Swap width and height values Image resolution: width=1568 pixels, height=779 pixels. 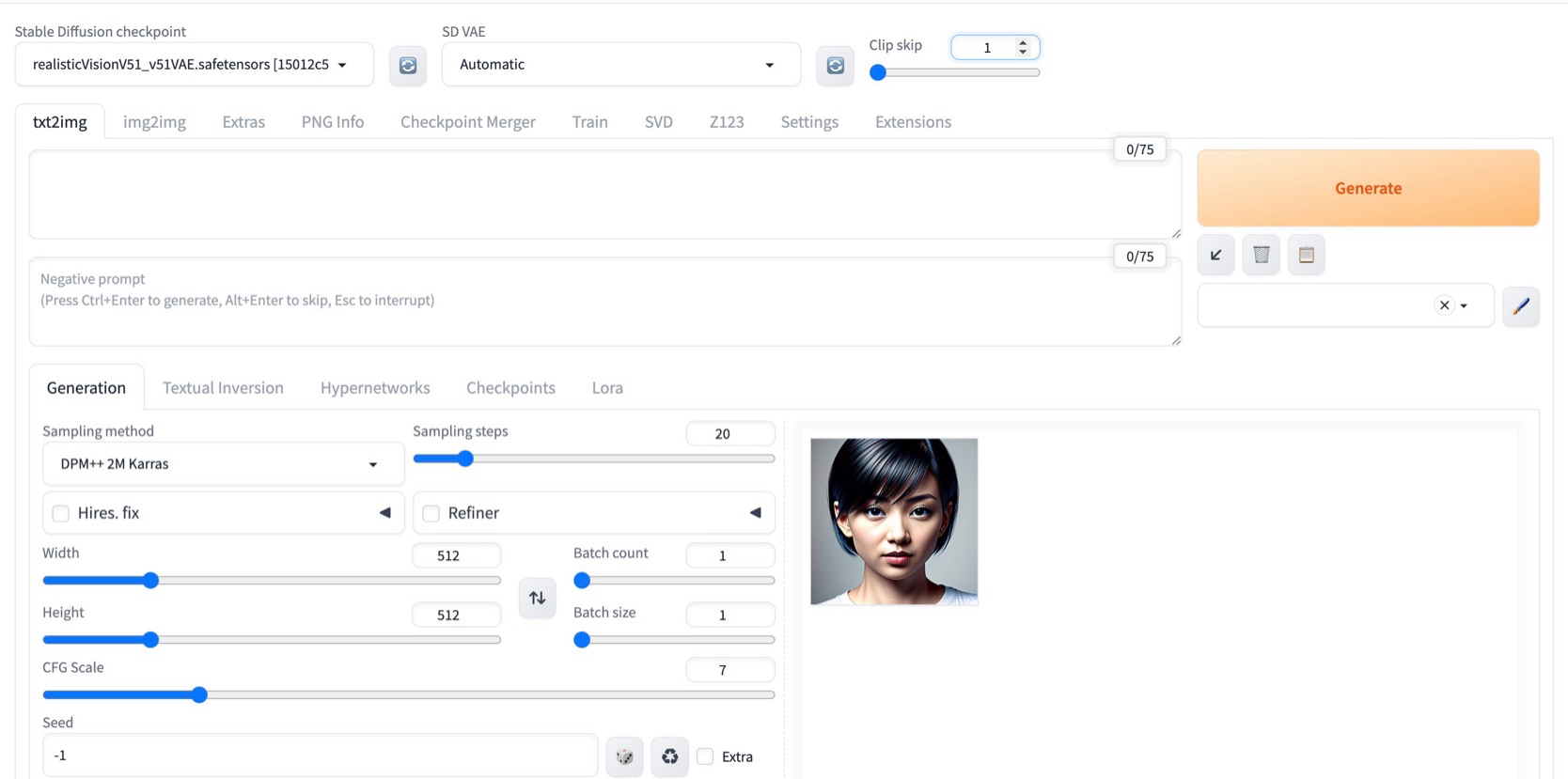click(x=537, y=598)
